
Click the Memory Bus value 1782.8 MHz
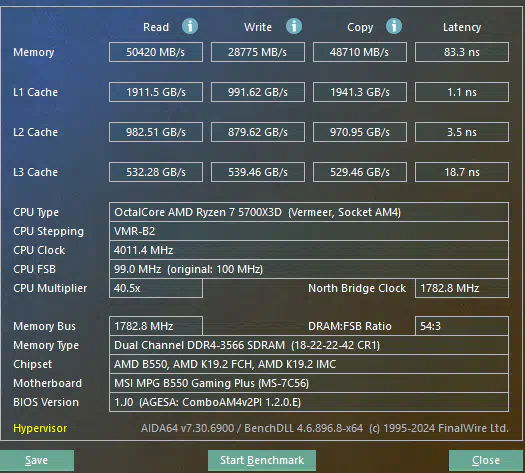tap(156, 326)
